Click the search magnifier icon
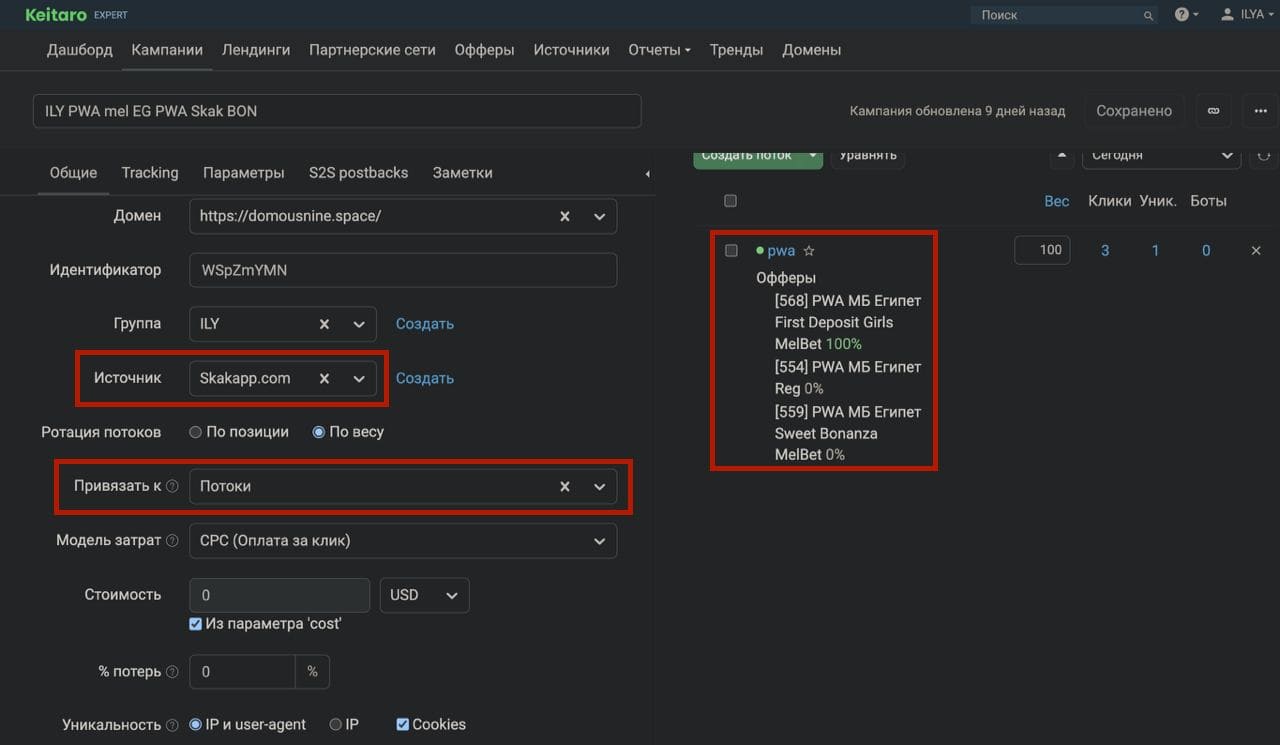The image size is (1280, 745). tap(1148, 15)
